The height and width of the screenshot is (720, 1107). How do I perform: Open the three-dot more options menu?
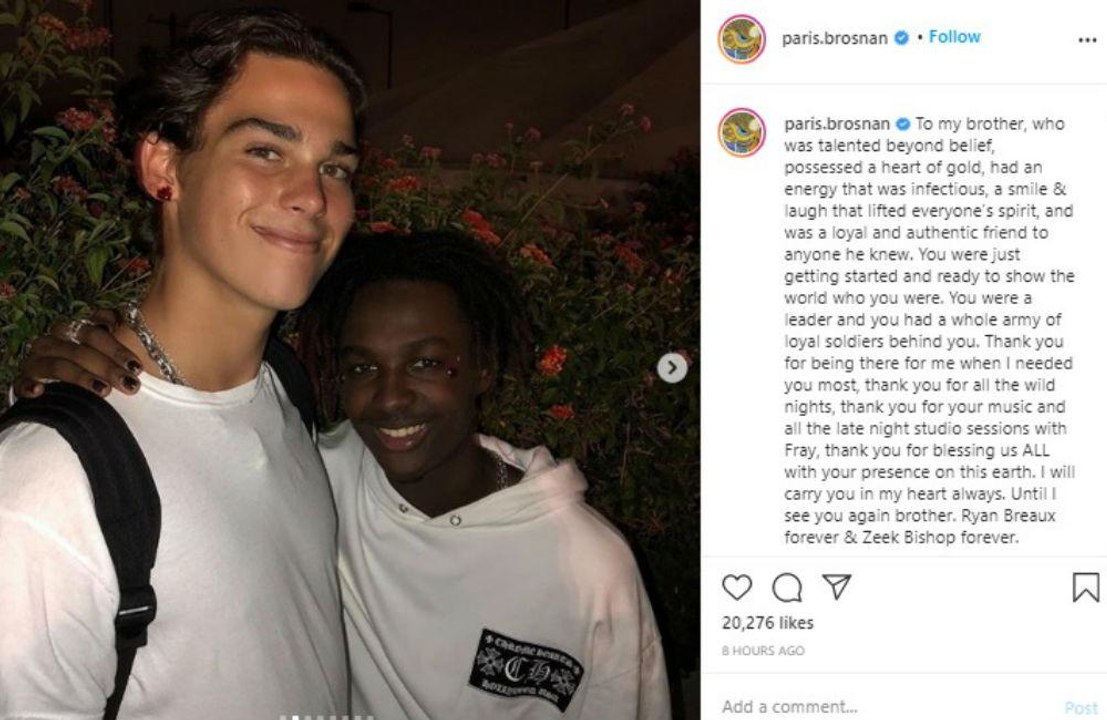(x=1087, y=40)
